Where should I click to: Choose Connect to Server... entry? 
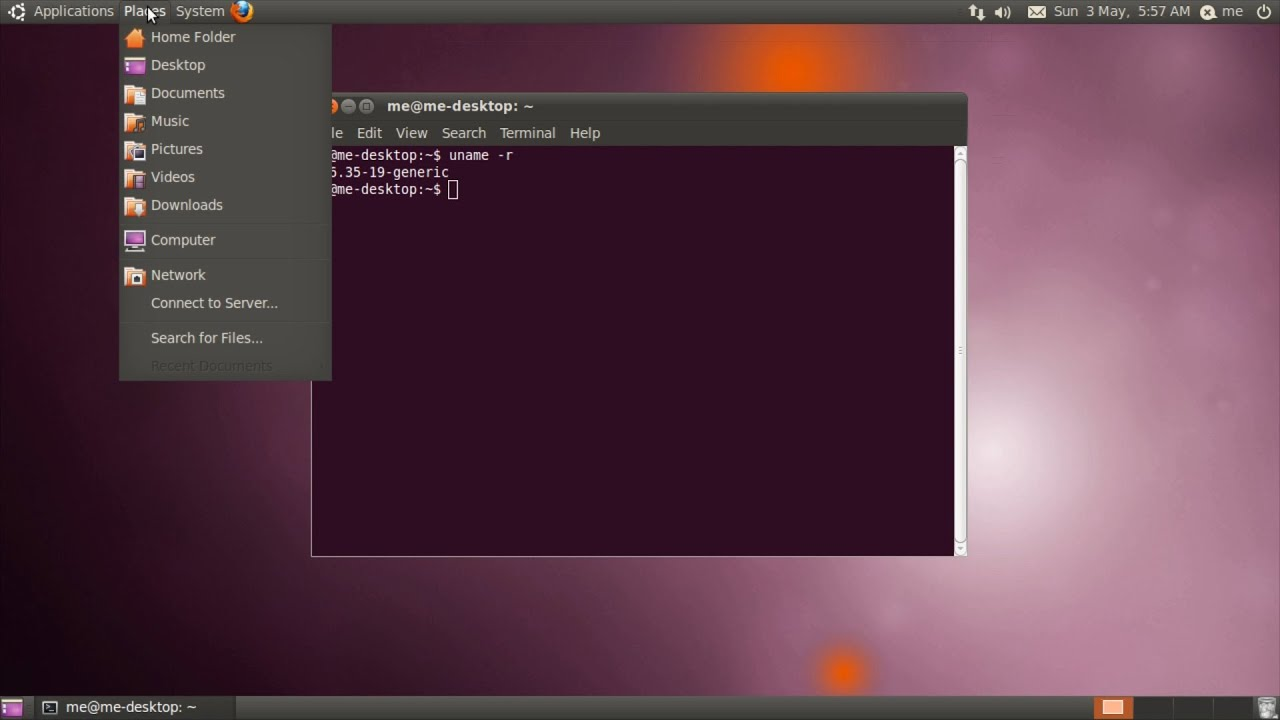click(x=225, y=303)
